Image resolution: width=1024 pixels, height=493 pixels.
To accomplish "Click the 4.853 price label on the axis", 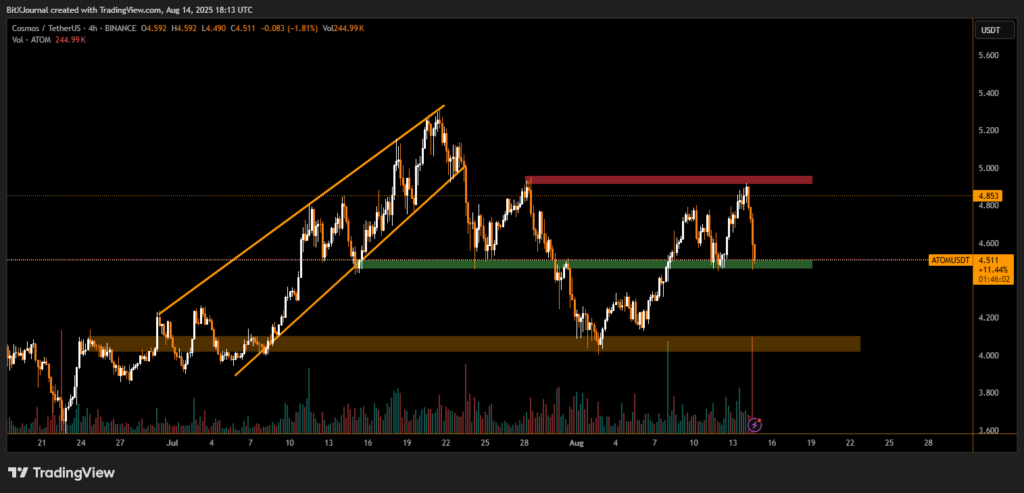I will pos(988,196).
